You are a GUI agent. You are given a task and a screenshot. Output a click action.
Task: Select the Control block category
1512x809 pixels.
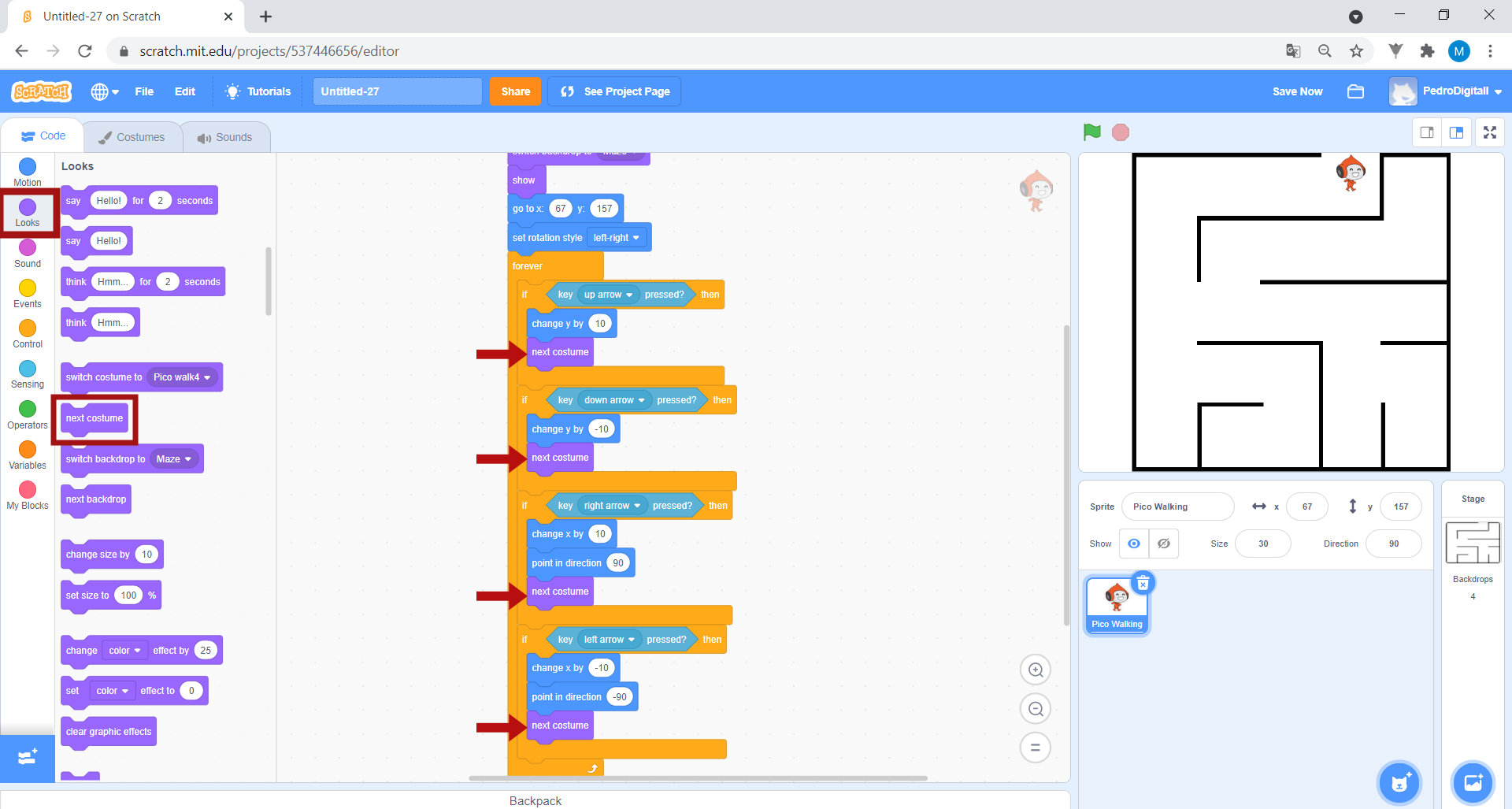pyautogui.click(x=28, y=333)
